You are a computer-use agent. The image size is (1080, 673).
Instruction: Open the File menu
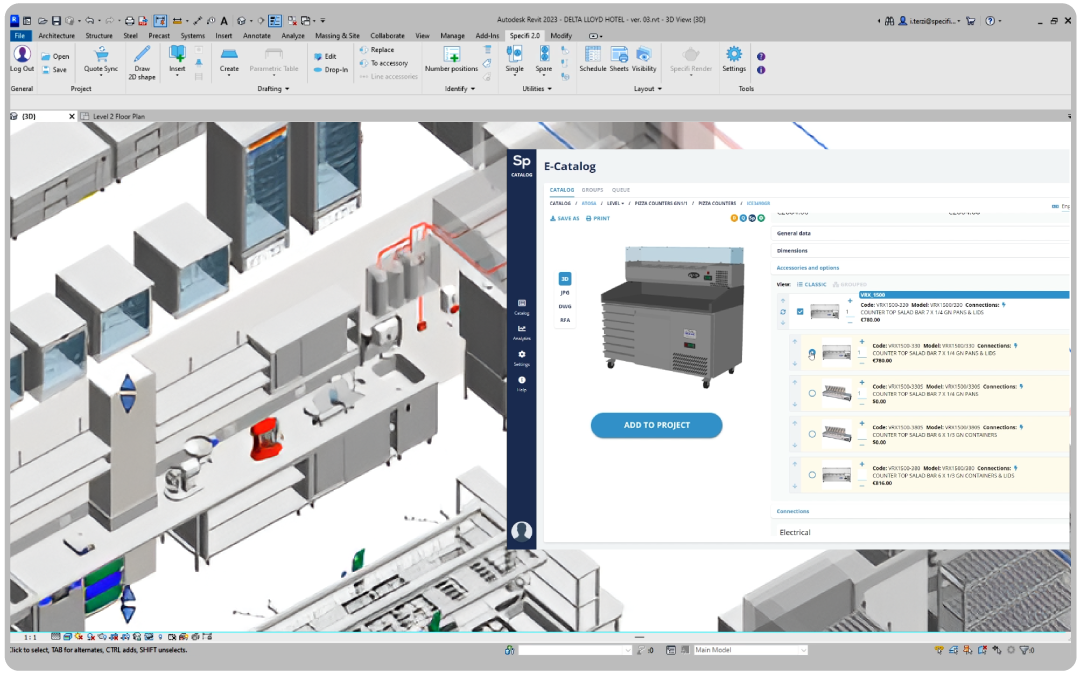(19, 35)
